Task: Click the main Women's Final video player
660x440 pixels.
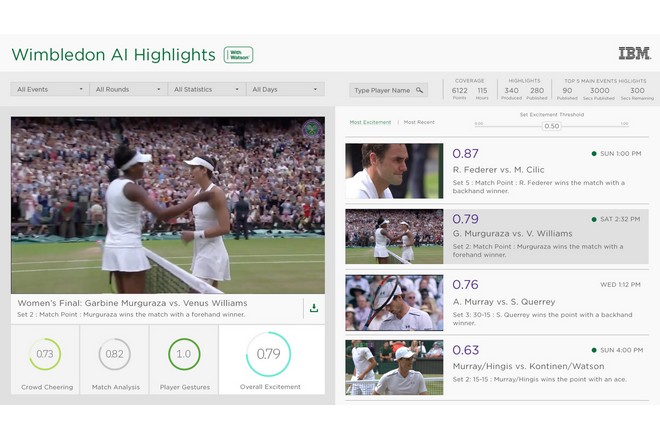Action: (168, 205)
